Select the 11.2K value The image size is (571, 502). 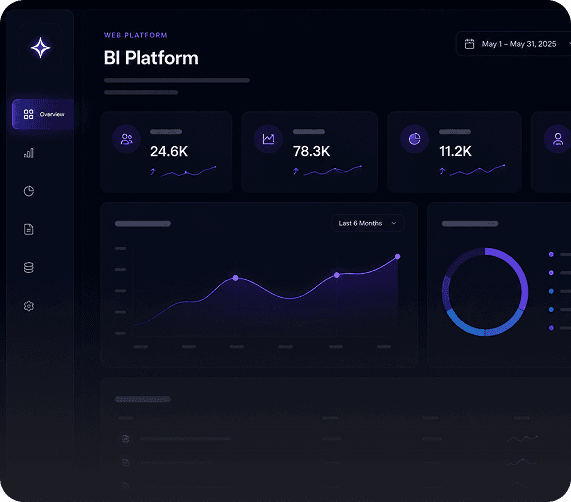456,151
